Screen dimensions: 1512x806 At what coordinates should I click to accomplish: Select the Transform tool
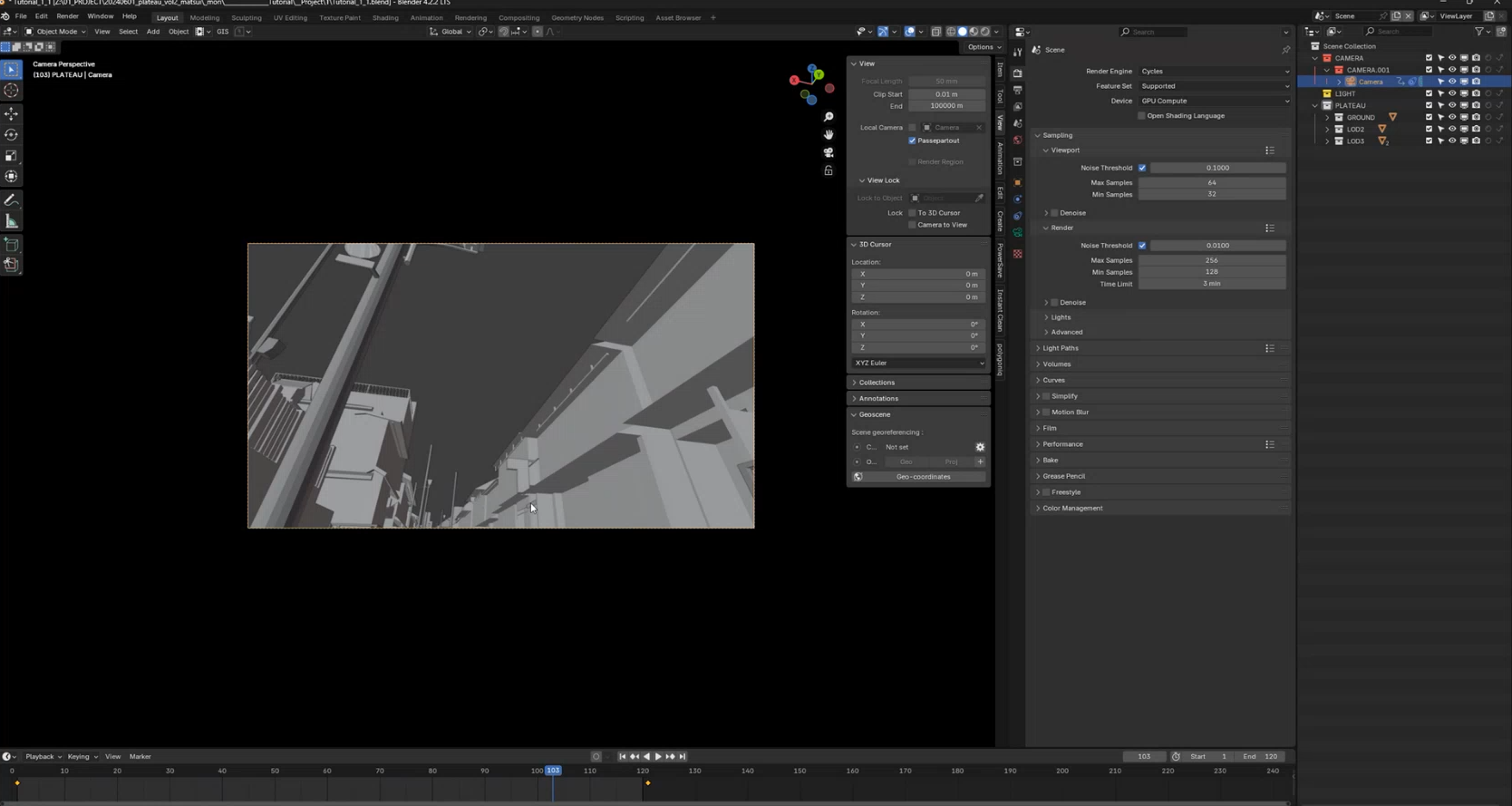tap(11, 177)
